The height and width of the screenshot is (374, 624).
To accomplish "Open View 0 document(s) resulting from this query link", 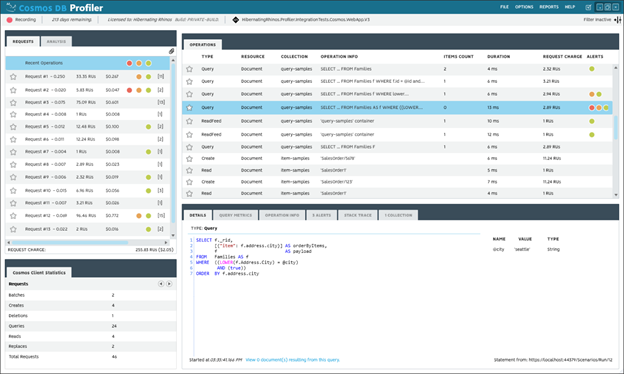I will (292, 360).
